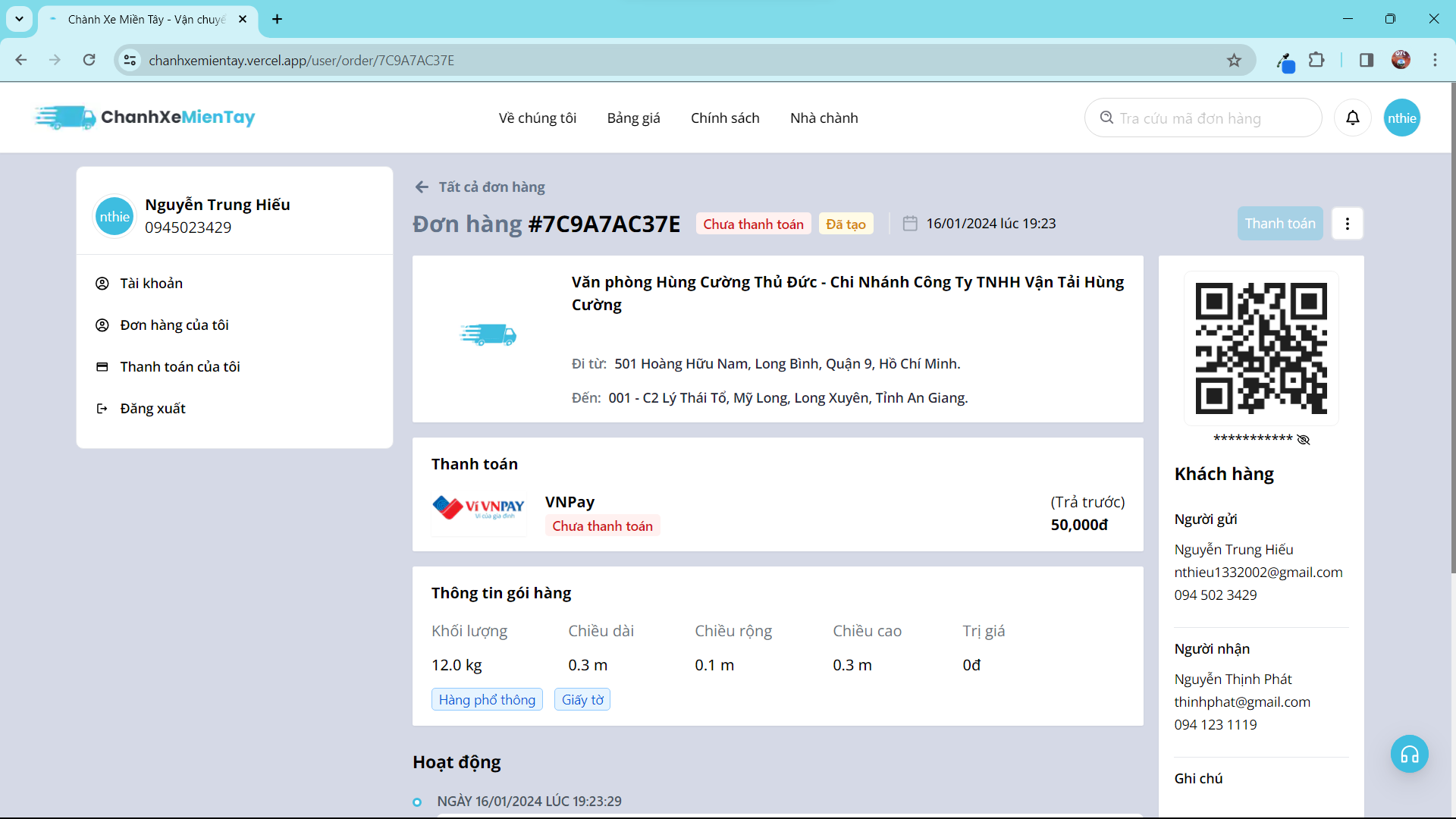This screenshot has height=819, width=1456.
Task: Open browser extensions puzzle icon
Action: click(1316, 60)
